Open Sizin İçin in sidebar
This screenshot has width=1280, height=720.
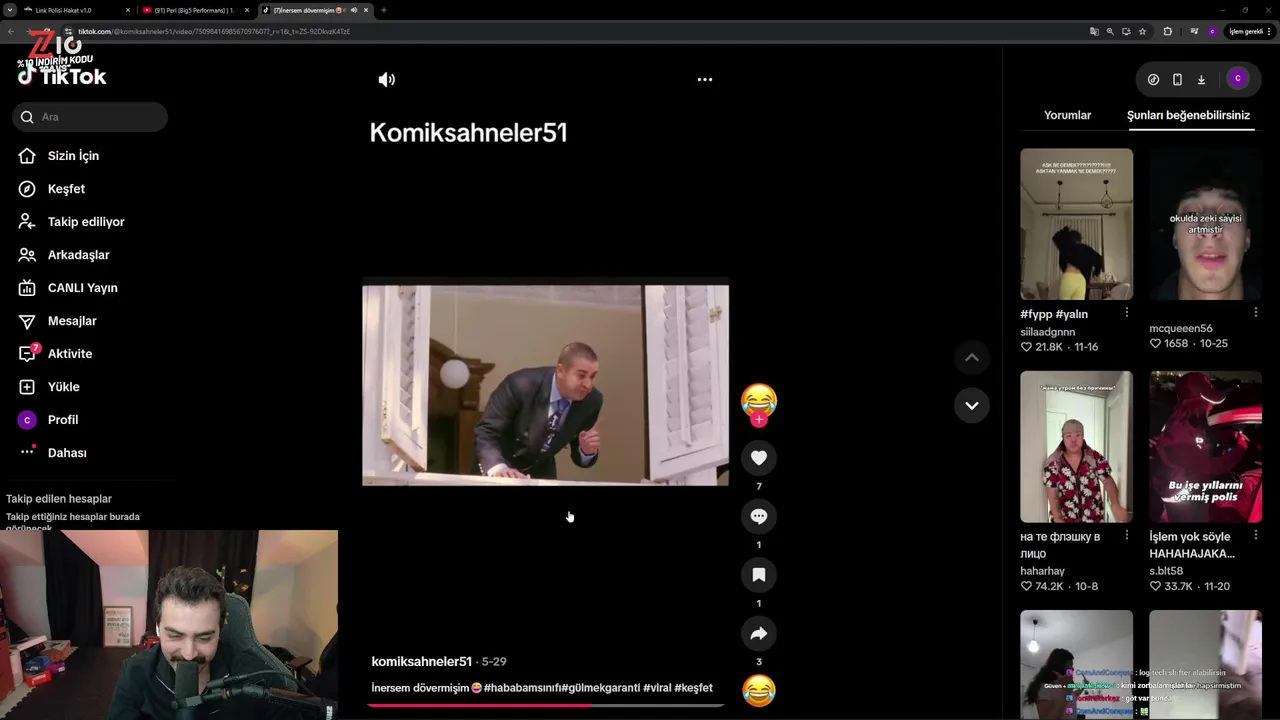pyautogui.click(x=73, y=156)
